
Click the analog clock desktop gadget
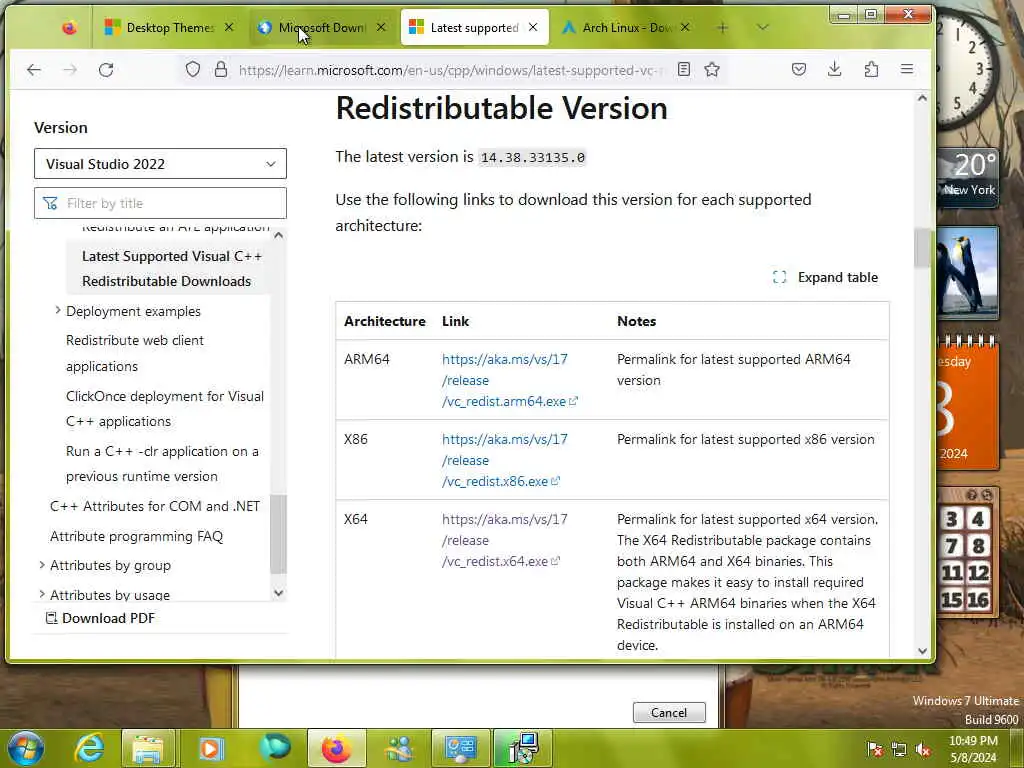tap(969, 69)
